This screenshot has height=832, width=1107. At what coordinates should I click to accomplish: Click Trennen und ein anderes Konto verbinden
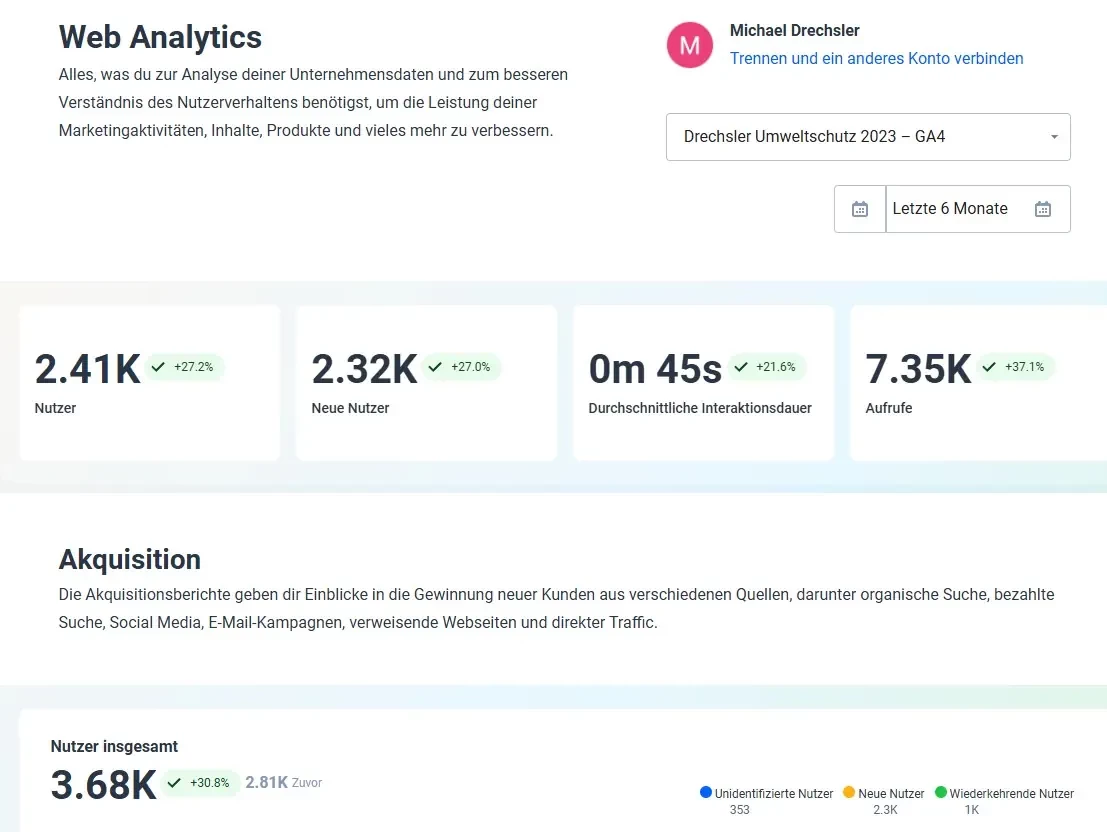(x=876, y=58)
